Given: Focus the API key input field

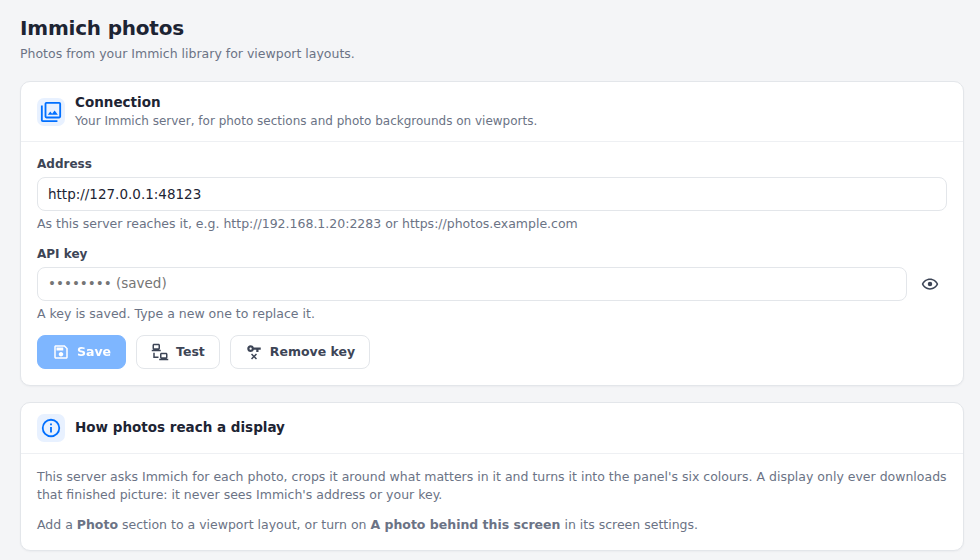Looking at the screenshot, I should tap(472, 284).
